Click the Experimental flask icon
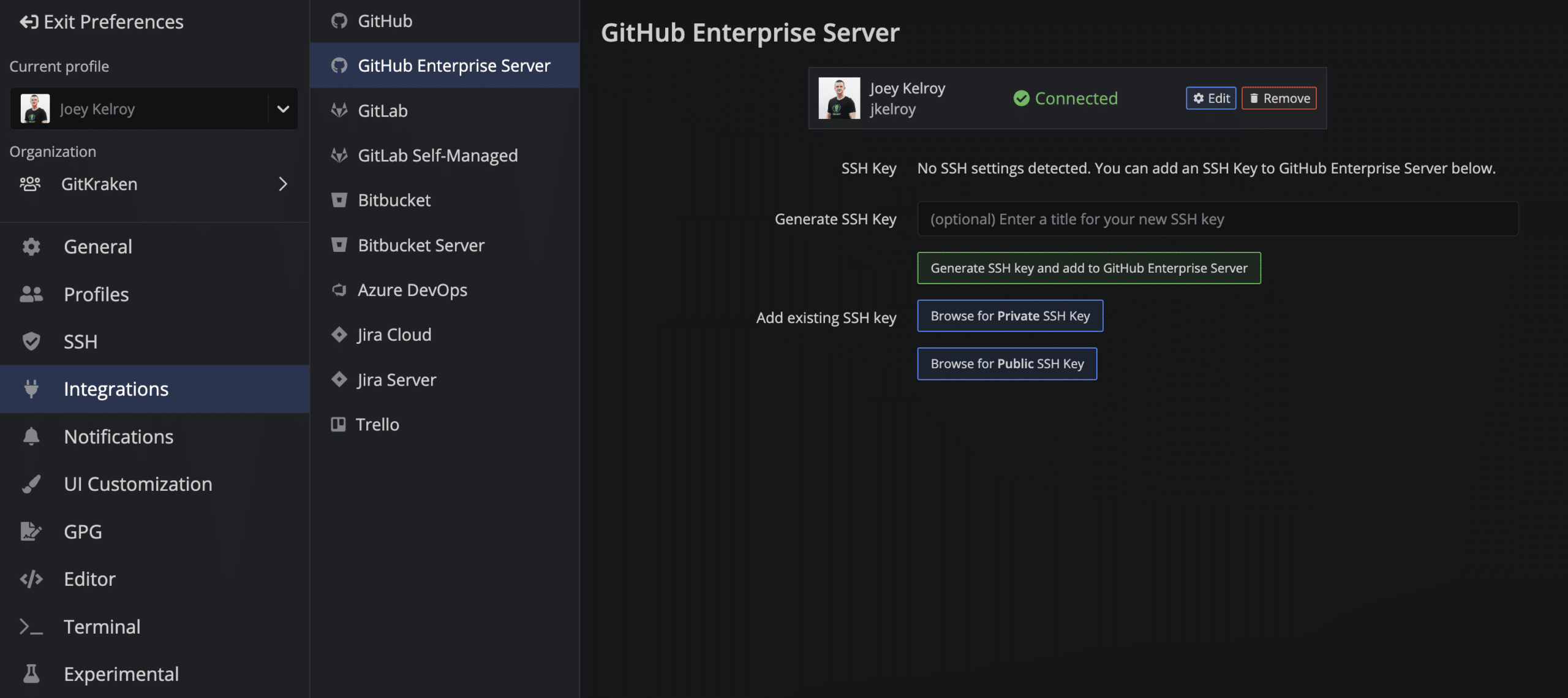1568x698 pixels. 31,674
